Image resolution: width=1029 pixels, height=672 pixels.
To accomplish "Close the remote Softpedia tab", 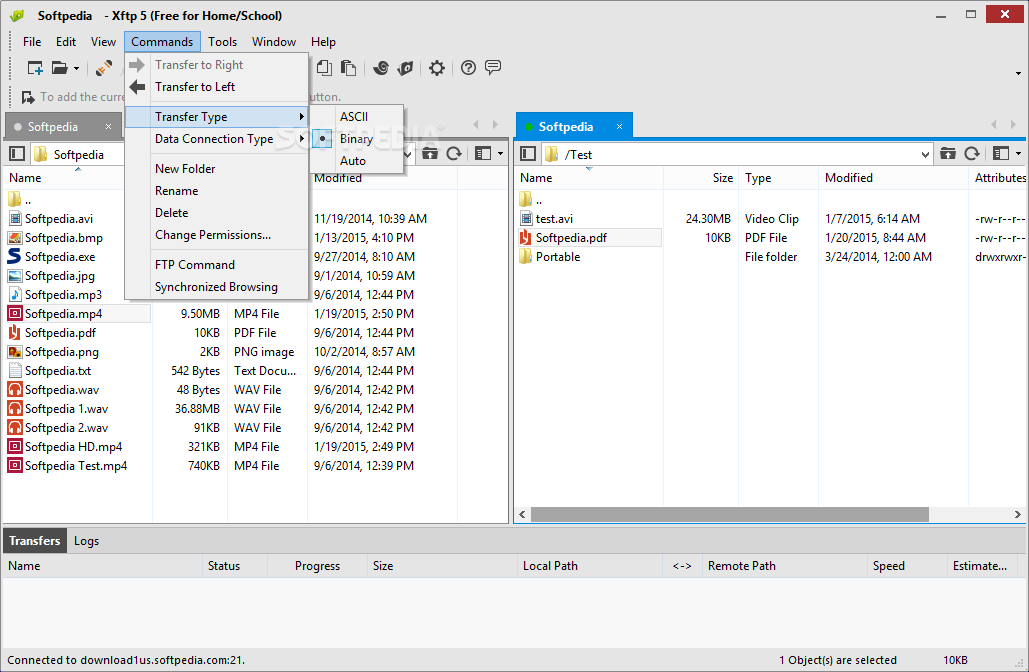I will 619,127.
